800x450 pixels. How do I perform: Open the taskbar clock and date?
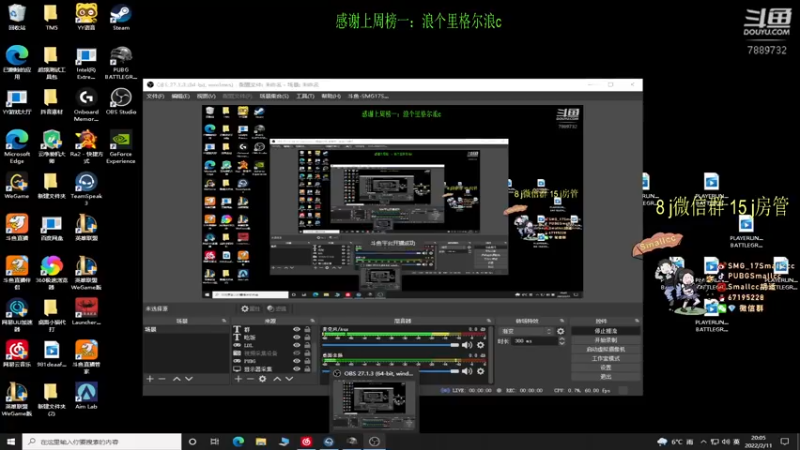(x=758, y=441)
